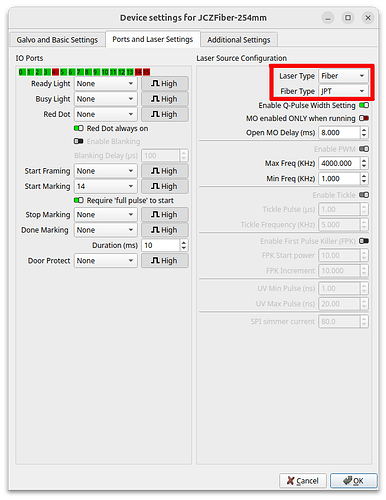Screen dimensions: 386x500
Task: Adjust Min Freq stepper arrows
Action: pyautogui.click(x=364, y=179)
